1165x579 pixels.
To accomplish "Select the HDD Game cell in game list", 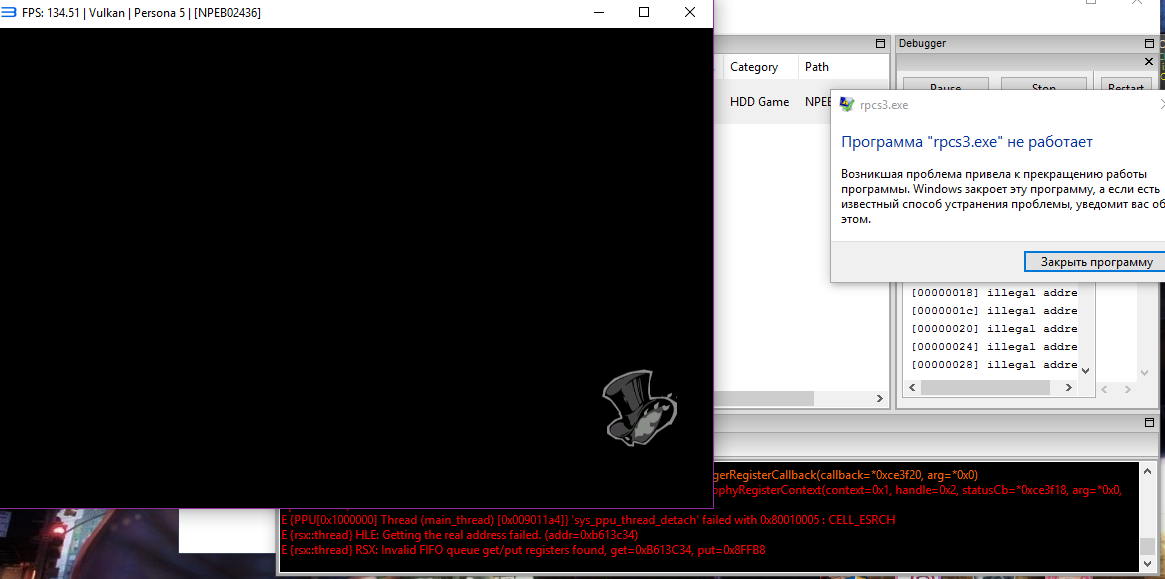I will pos(759,102).
